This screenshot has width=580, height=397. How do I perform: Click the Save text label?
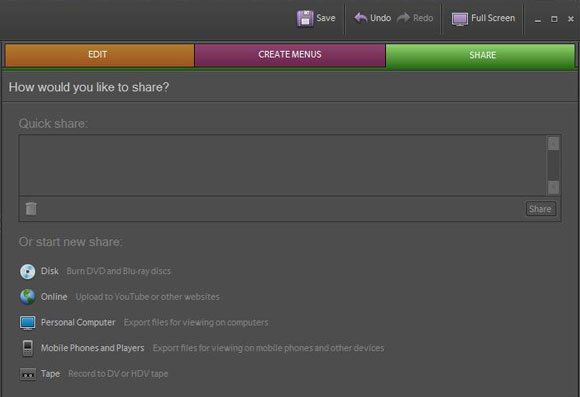click(x=326, y=18)
